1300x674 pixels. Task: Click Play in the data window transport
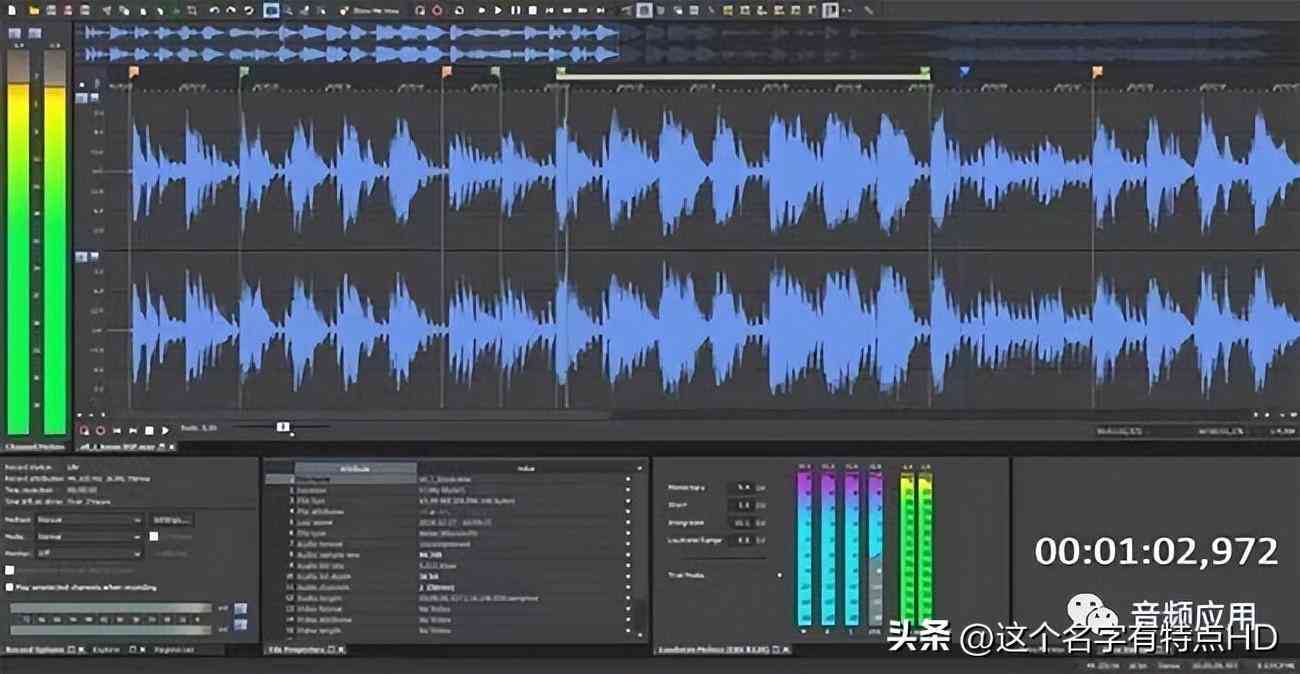166,431
